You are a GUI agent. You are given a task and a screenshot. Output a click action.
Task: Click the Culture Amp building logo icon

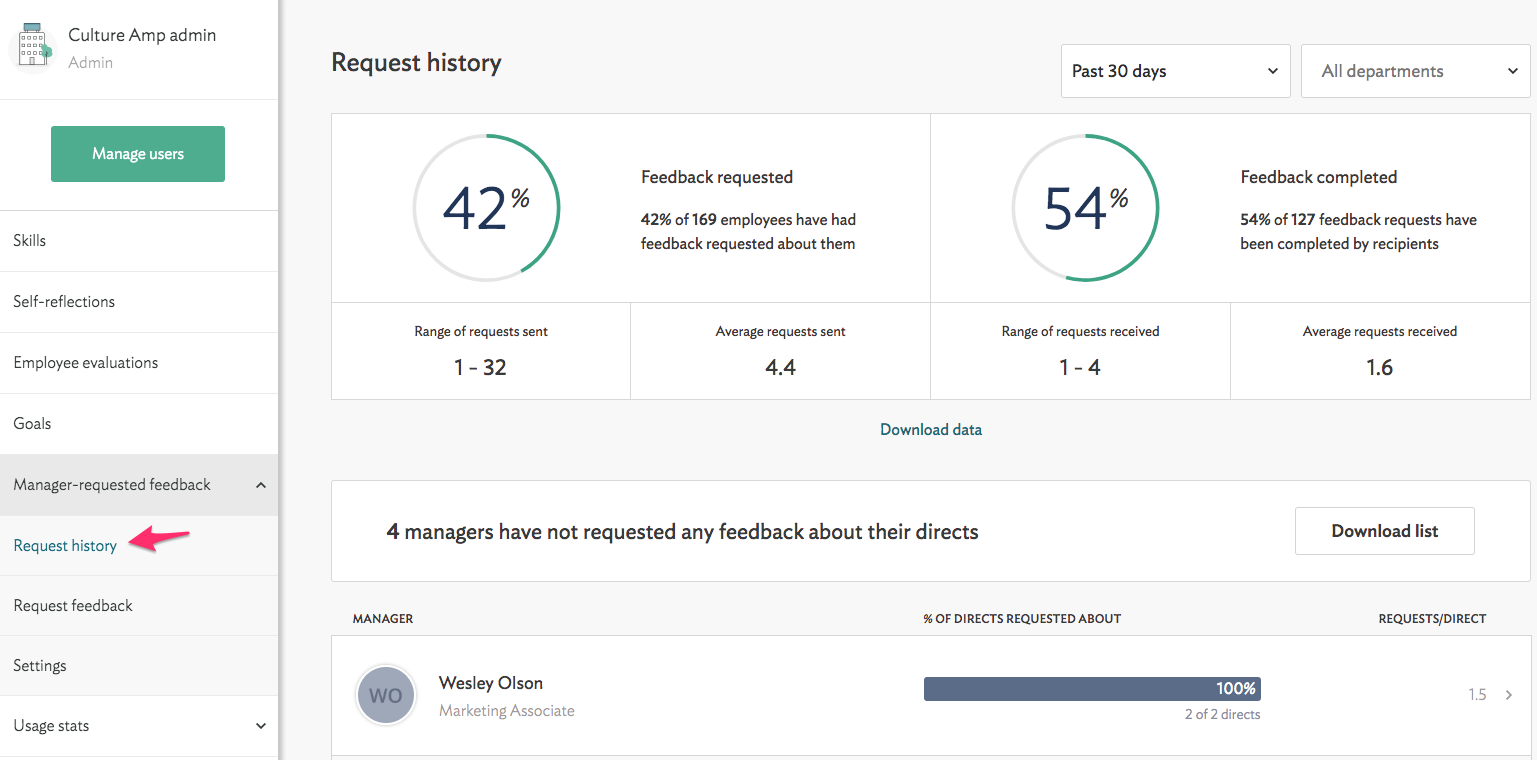click(32, 47)
